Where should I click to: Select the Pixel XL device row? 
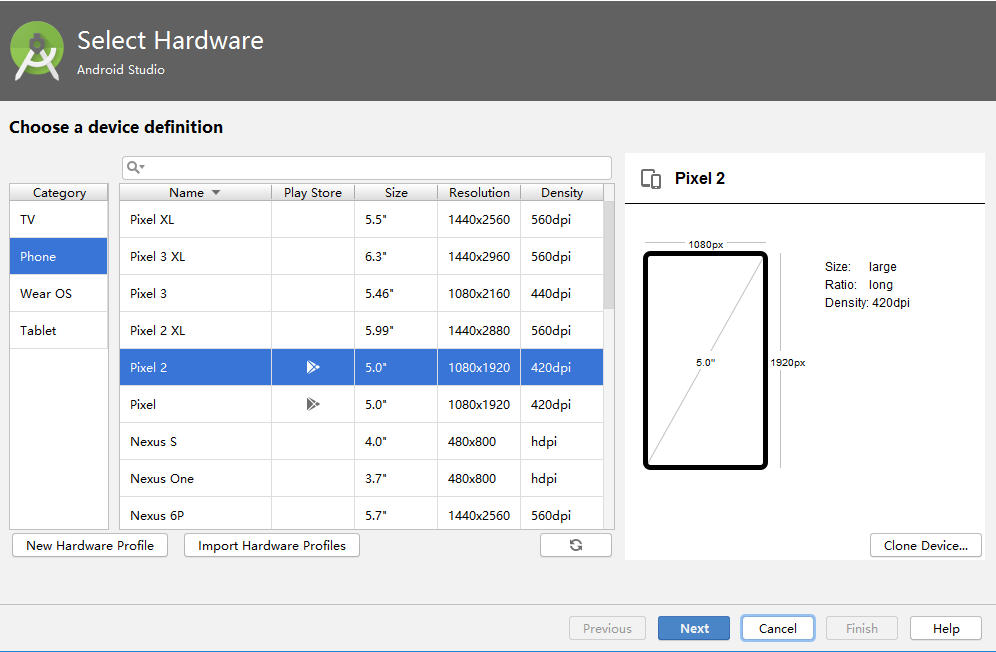[361, 219]
